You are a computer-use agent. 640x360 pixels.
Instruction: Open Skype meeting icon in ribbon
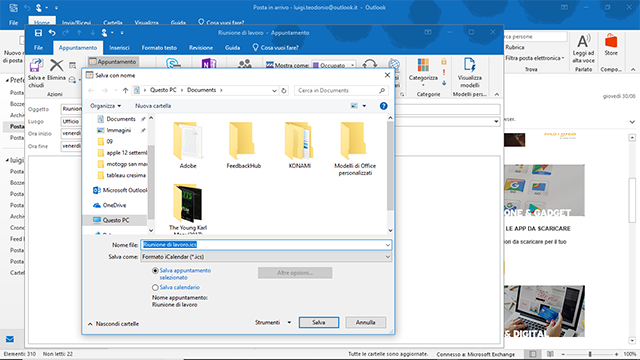pos(173,64)
